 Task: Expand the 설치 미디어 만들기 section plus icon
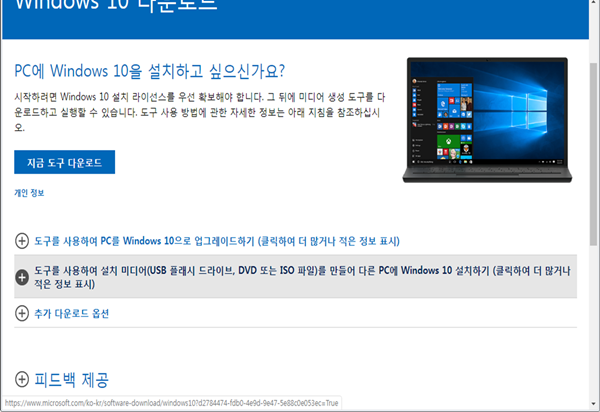(x=22, y=277)
